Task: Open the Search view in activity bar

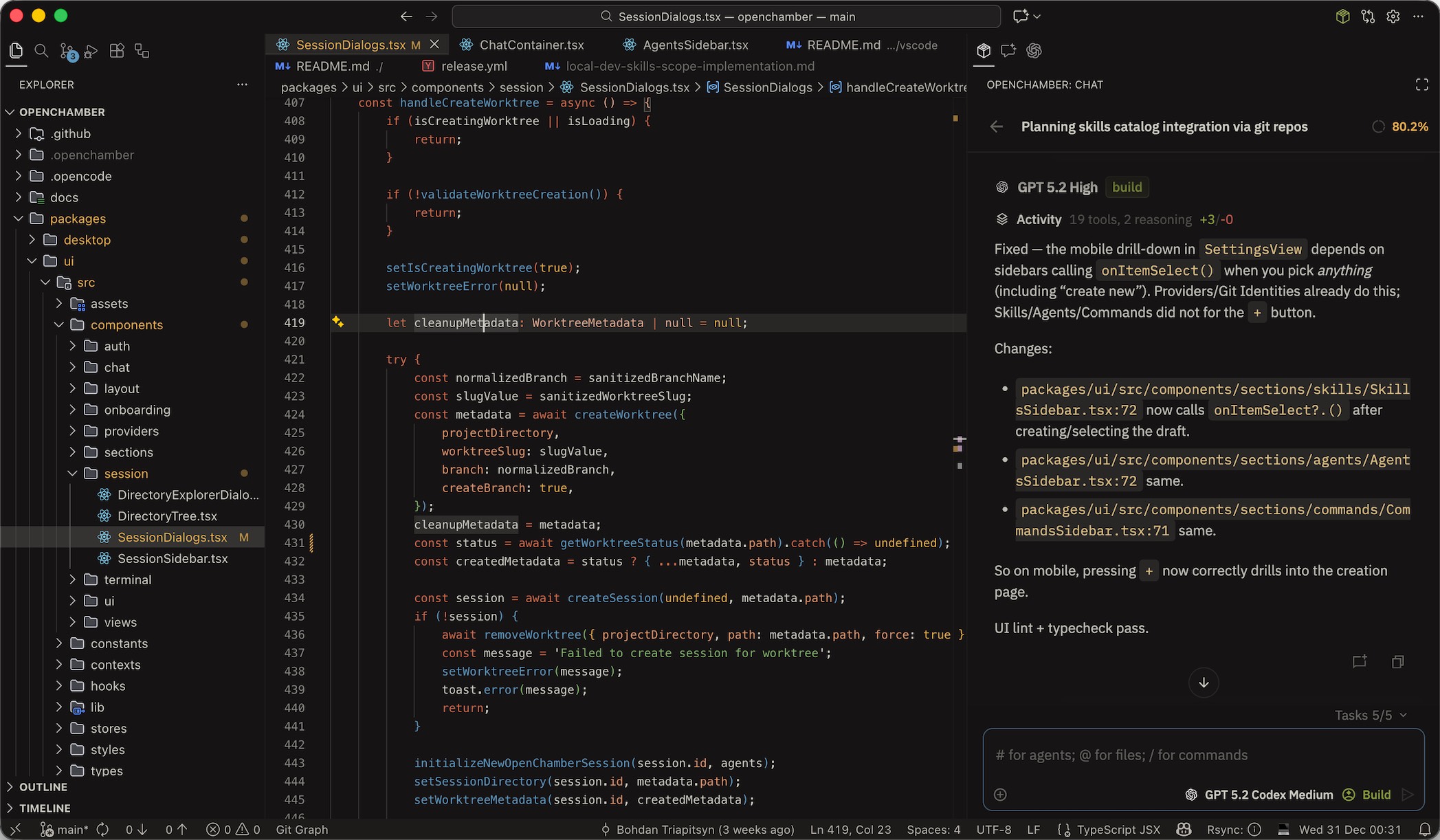Action: (x=41, y=51)
